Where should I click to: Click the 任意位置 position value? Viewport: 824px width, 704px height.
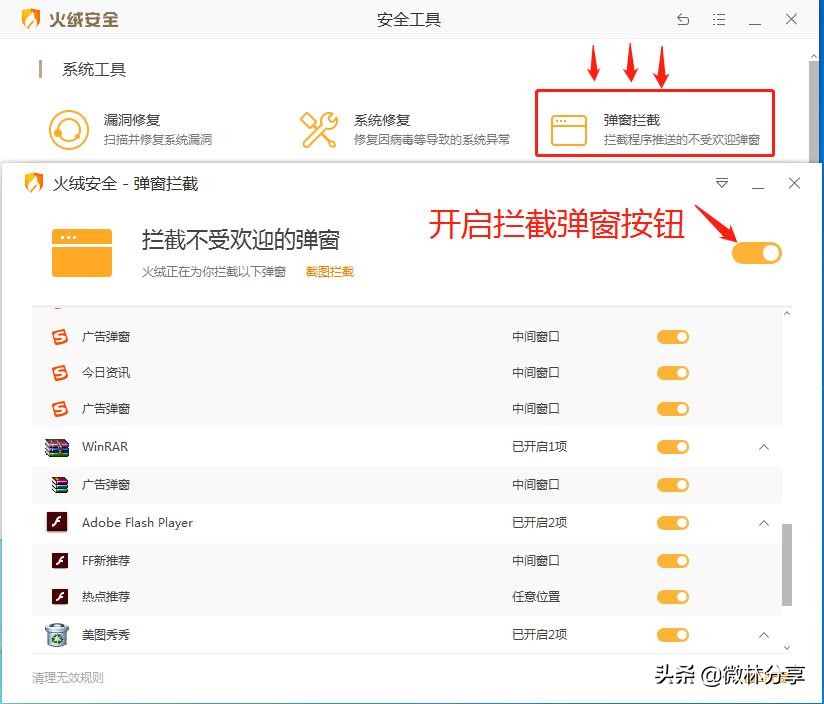coord(536,597)
